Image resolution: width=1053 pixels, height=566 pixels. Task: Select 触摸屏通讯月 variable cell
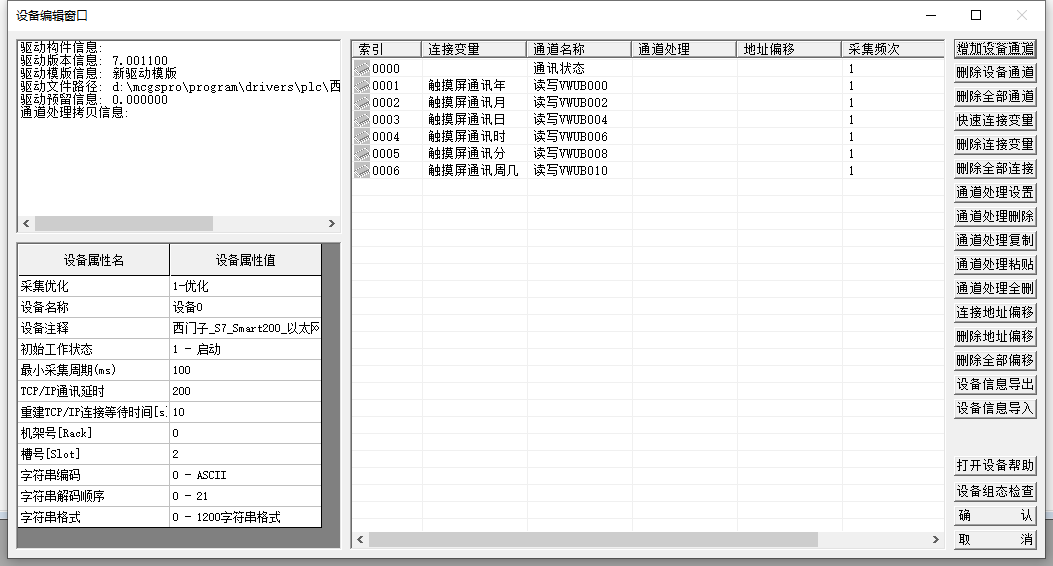click(475, 103)
